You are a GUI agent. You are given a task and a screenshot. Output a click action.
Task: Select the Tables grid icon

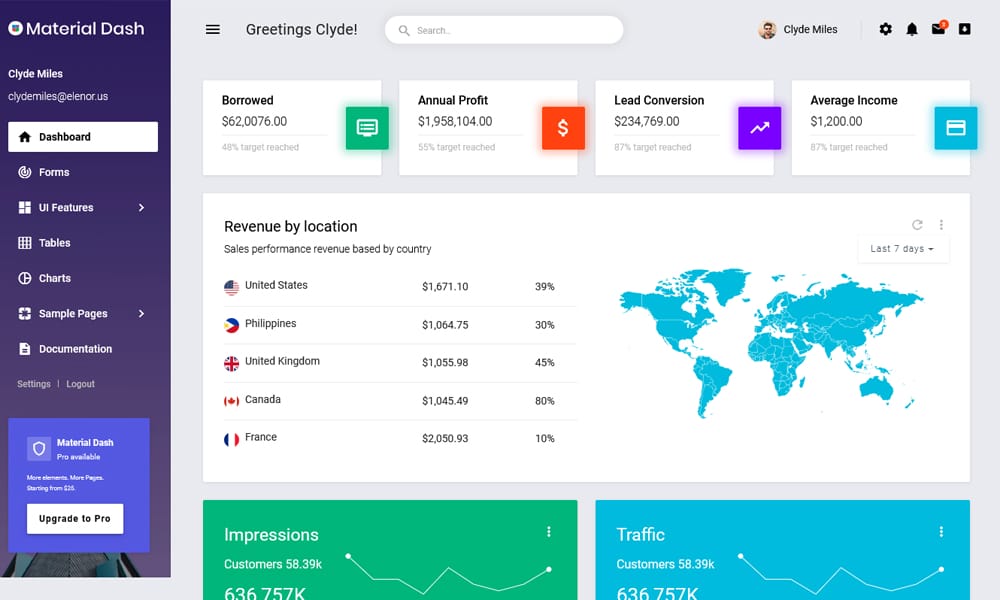(24, 242)
